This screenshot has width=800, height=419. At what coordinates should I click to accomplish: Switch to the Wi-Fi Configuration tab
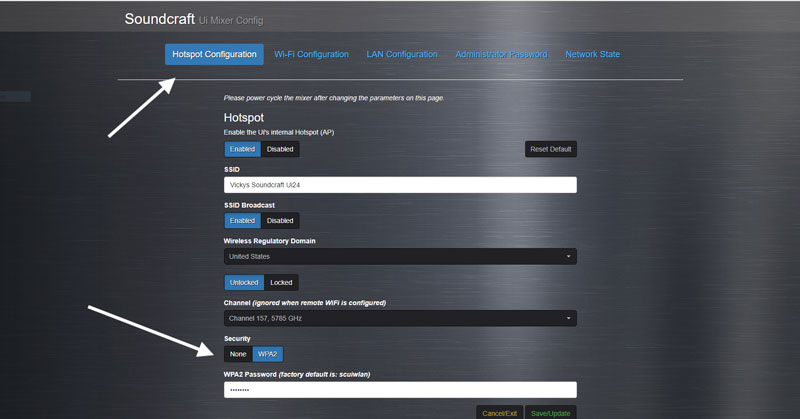tap(311, 54)
